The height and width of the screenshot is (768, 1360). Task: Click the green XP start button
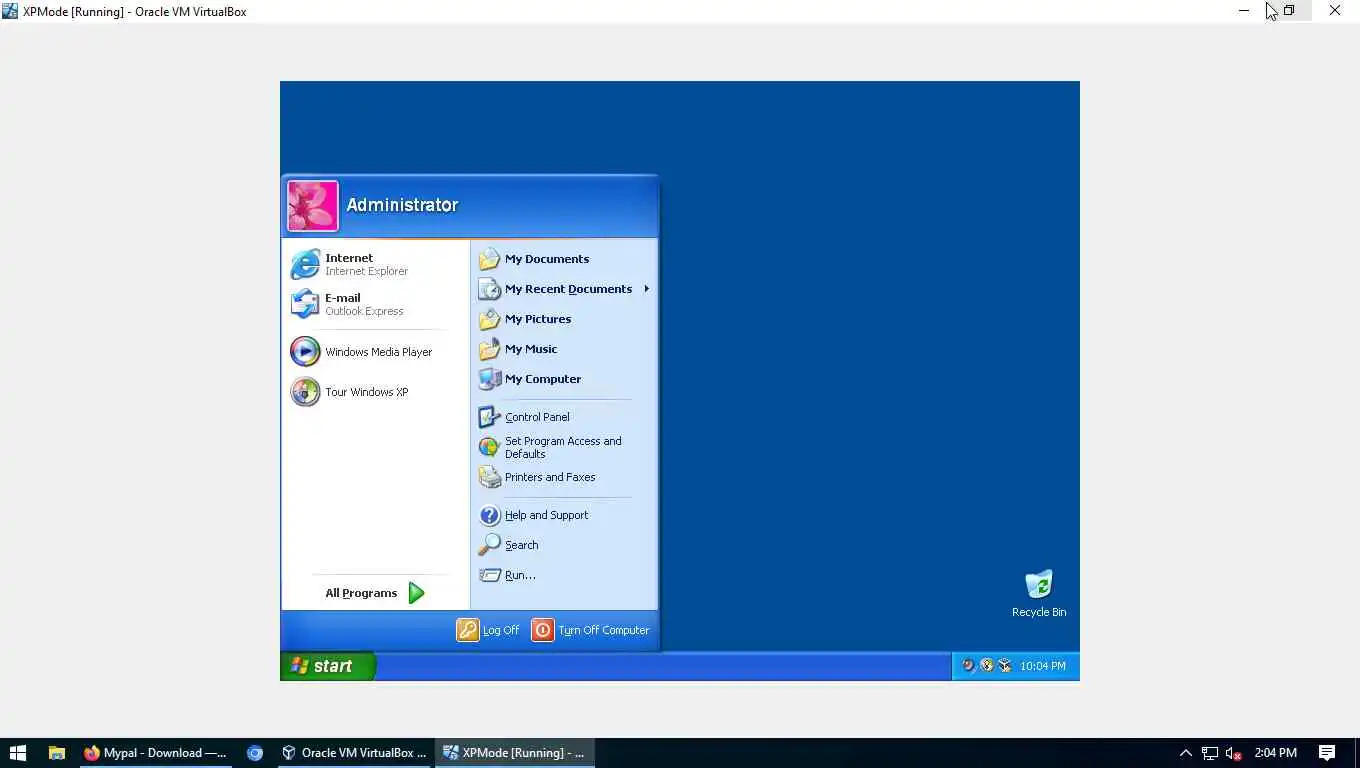(x=327, y=666)
